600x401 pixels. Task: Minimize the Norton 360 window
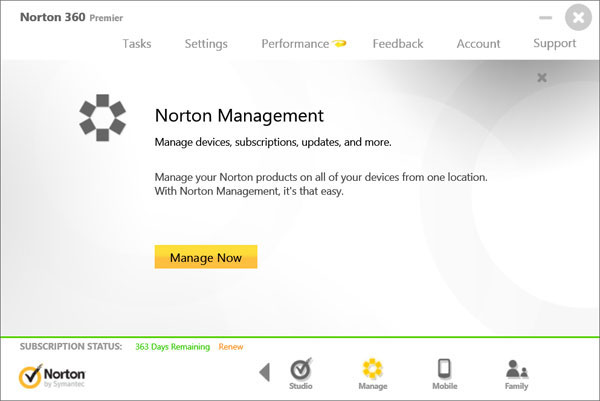coord(545,18)
